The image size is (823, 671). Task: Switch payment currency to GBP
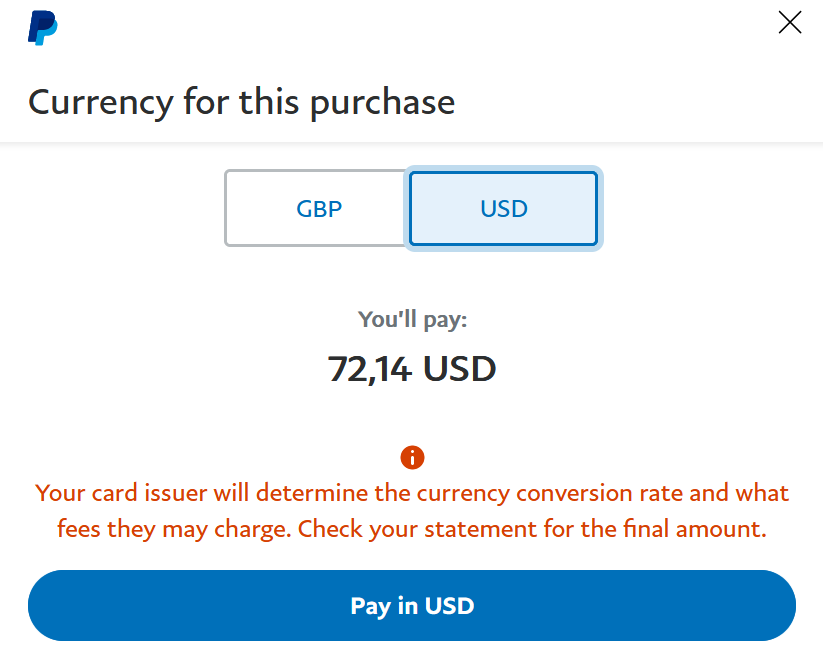(318, 208)
